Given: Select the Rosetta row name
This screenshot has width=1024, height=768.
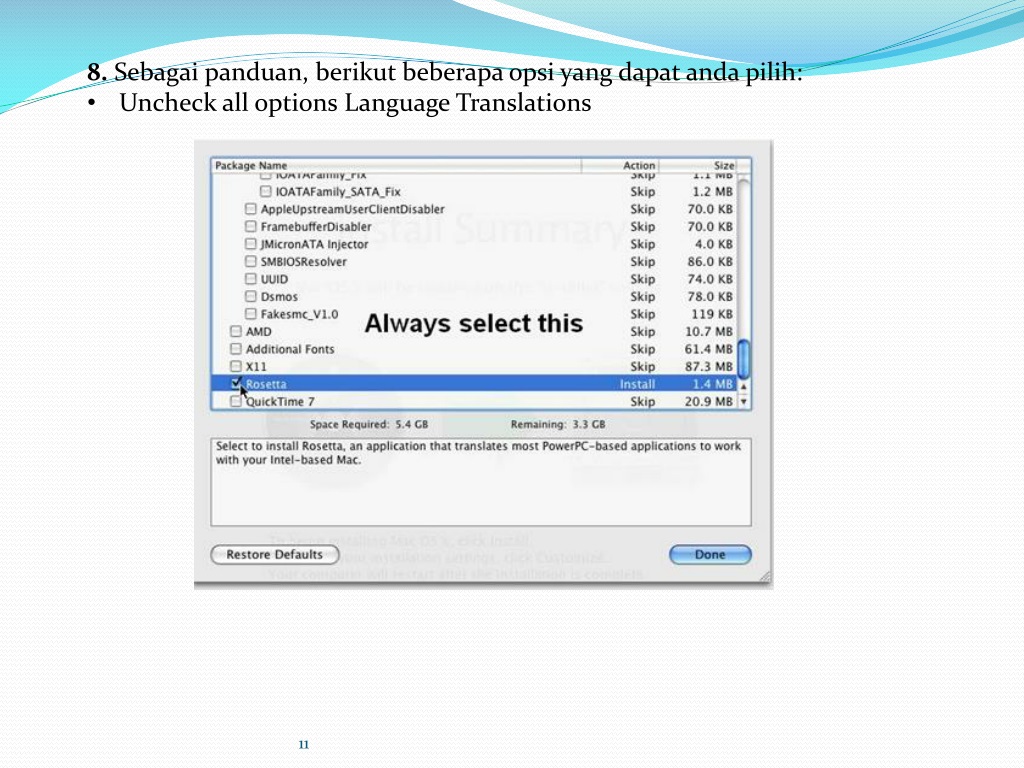Looking at the screenshot, I should pos(266,384).
